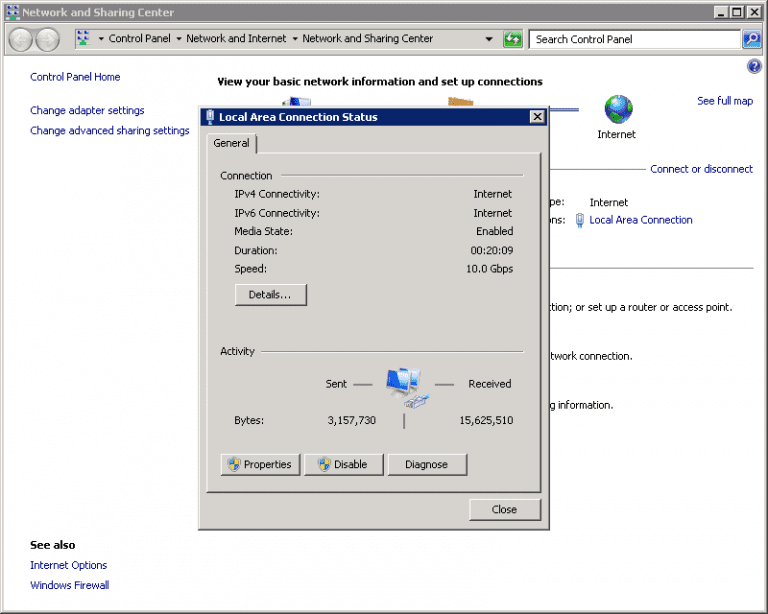Click into the Search Control Panel field
This screenshot has height=614, width=768.
(x=634, y=39)
